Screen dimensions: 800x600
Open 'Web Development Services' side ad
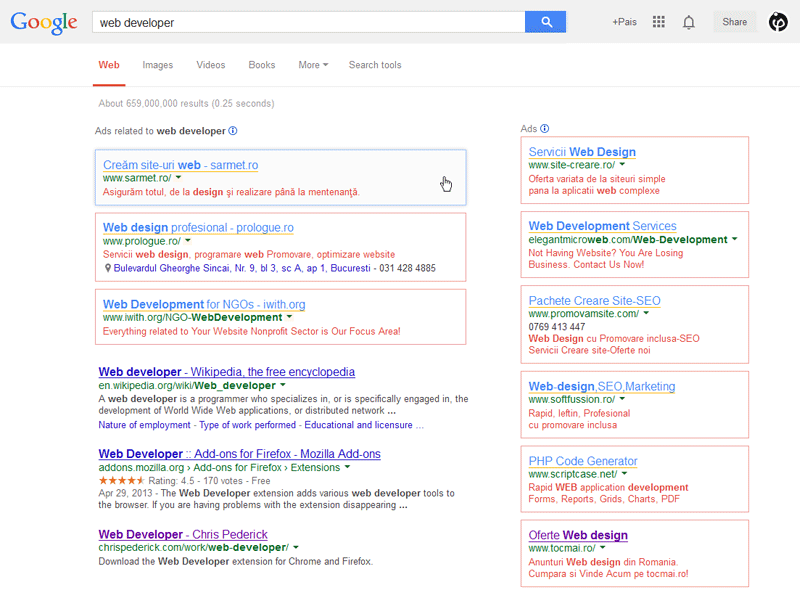603,226
